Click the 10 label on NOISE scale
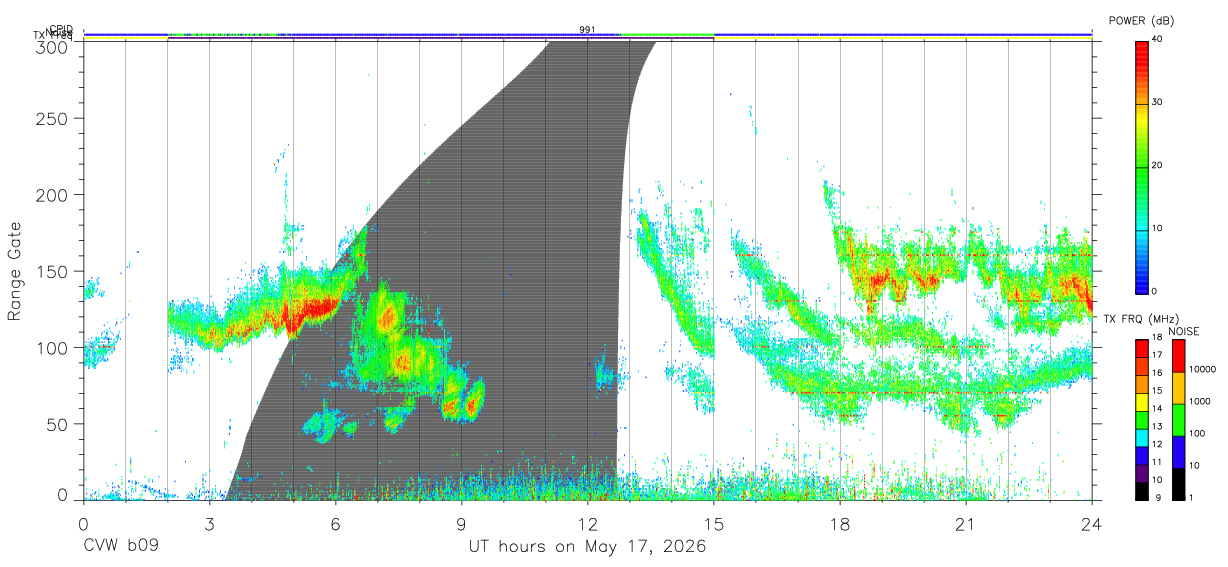This screenshot has height=567, width=1228. pyautogui.click(x=1193, y=465)
